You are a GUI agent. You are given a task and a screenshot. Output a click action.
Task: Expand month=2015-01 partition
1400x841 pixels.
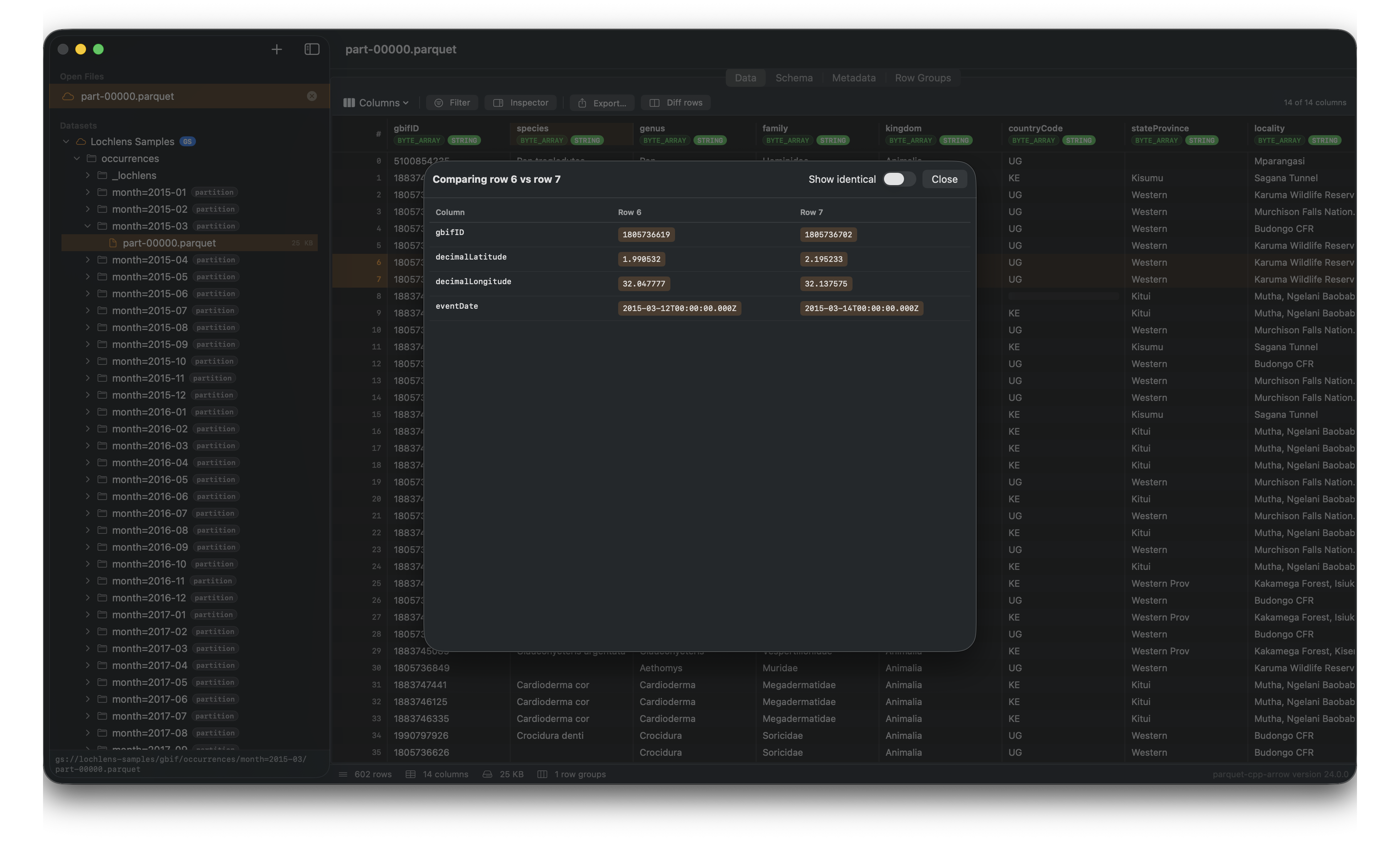[x=87, y=193]
